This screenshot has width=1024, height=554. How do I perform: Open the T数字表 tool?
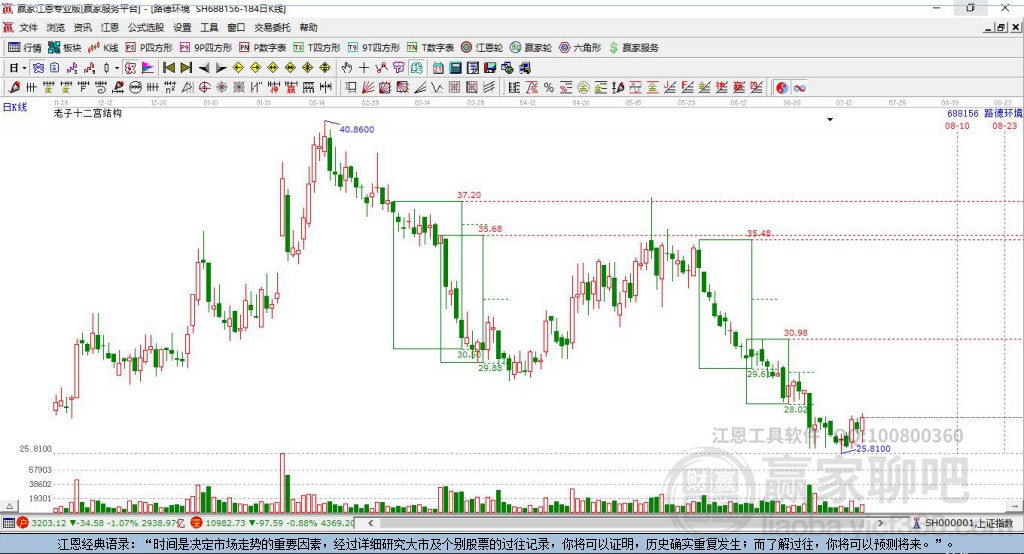coord(430,48)
